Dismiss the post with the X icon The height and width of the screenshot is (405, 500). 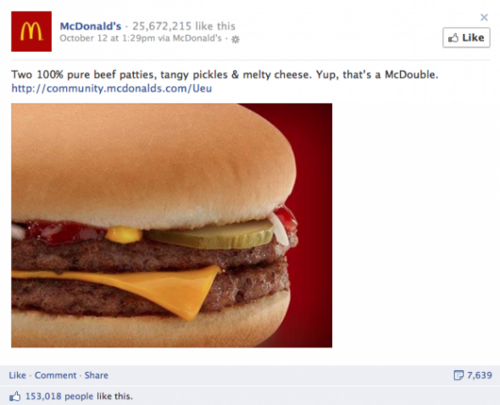pyautogui.click(x=484, y=17)
